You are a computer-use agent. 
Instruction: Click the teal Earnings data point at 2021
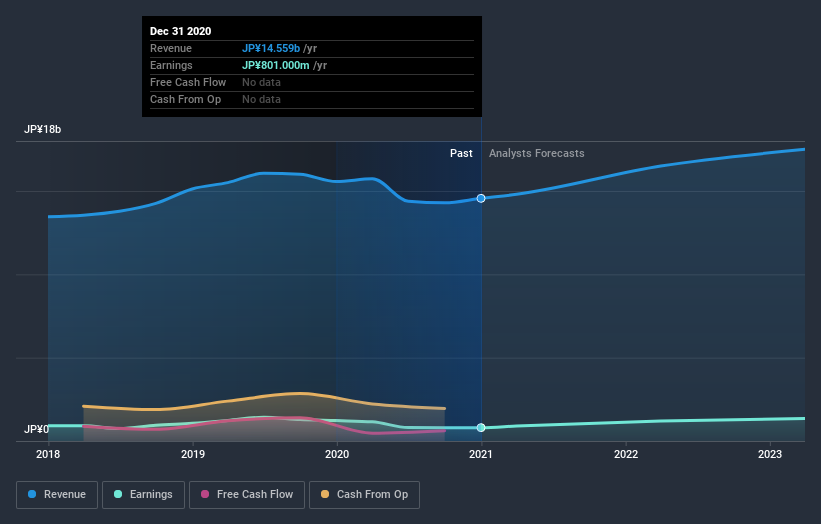click(481, 428)
